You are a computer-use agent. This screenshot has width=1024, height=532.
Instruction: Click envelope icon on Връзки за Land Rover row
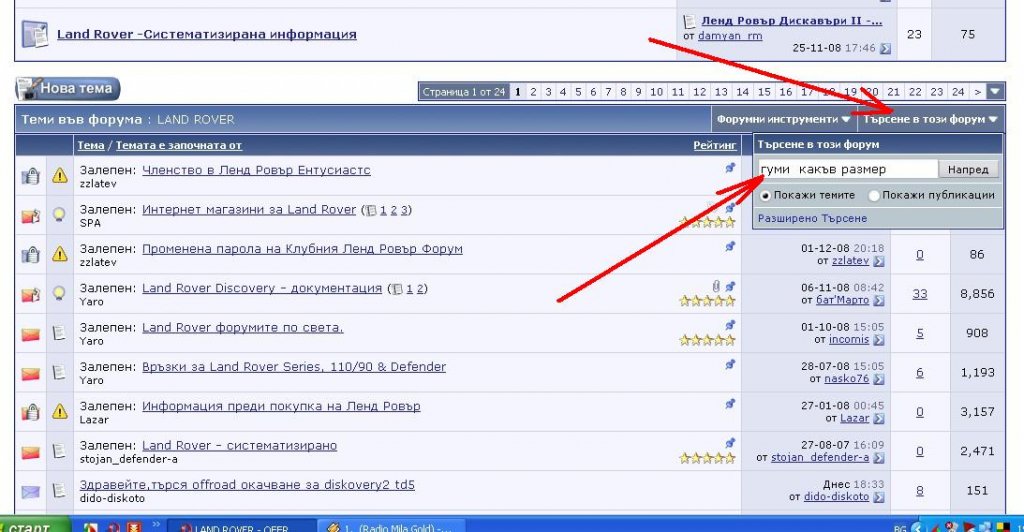[x=31, y=374]
